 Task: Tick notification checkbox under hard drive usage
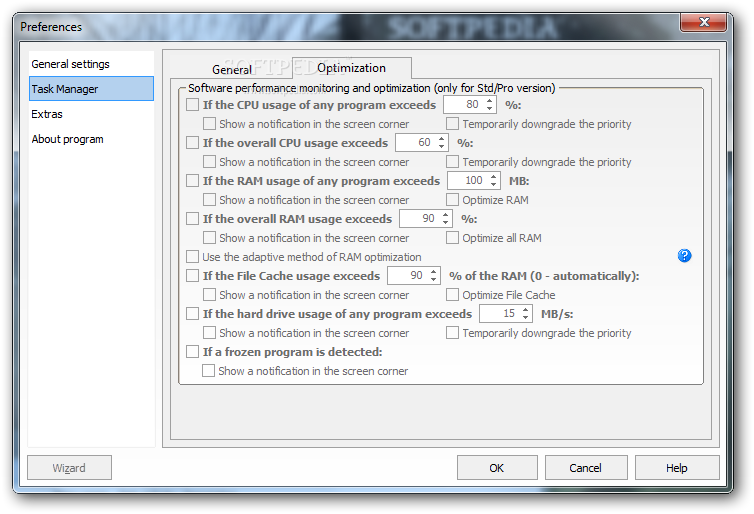209,333
